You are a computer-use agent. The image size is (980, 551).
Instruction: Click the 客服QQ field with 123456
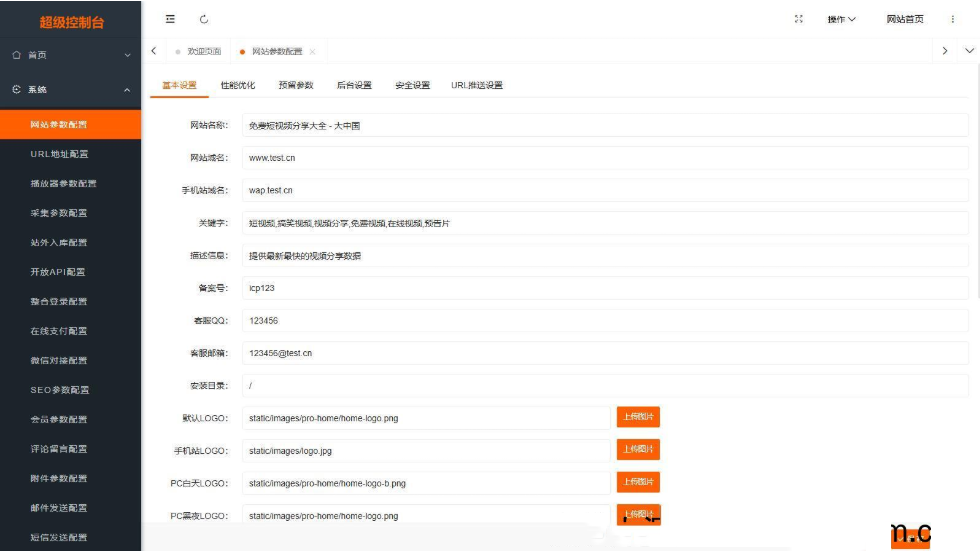point(605,320)
